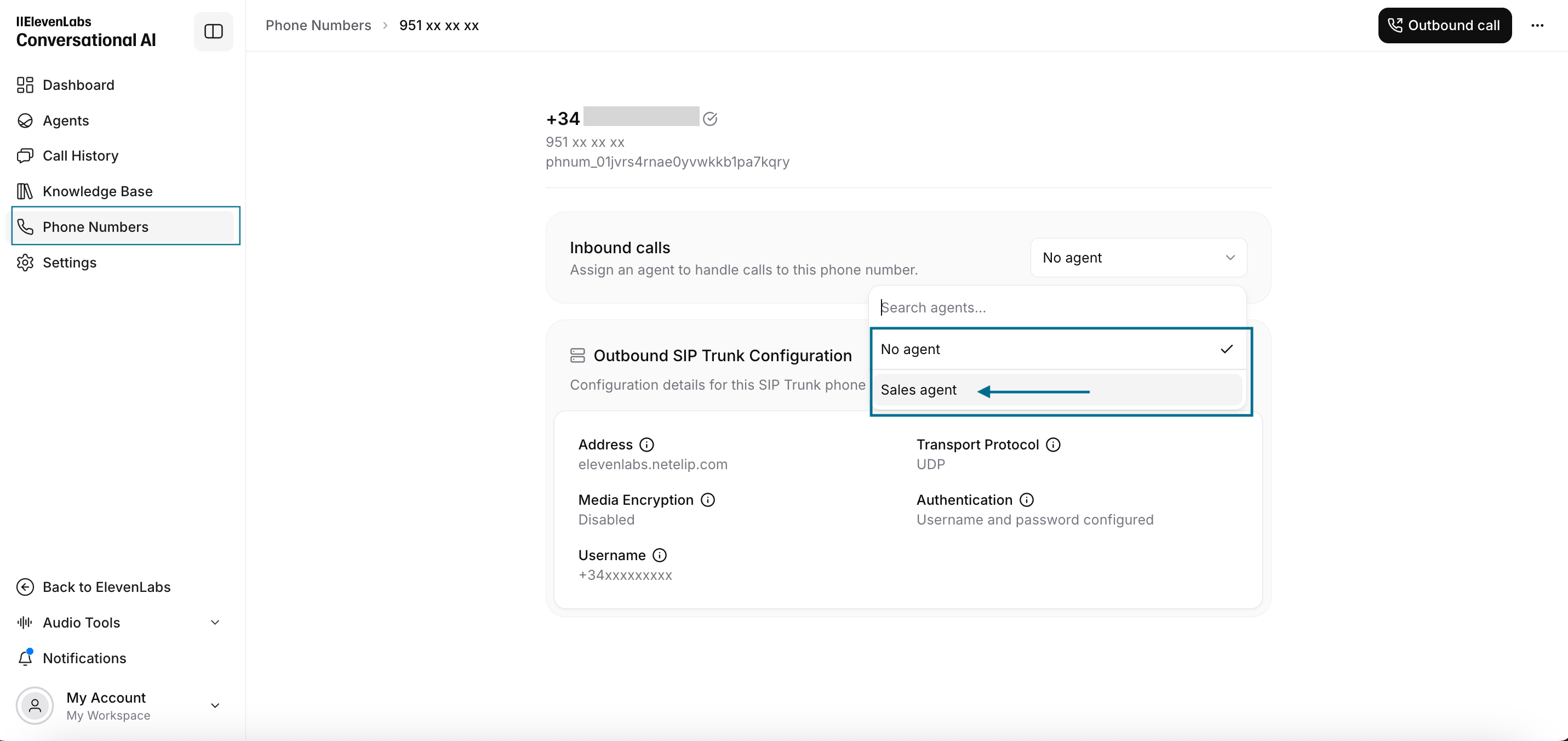This screenshot has width=1568, height=741.
Task: Click the Settings gear icon
Action: (x=25, y=263)
